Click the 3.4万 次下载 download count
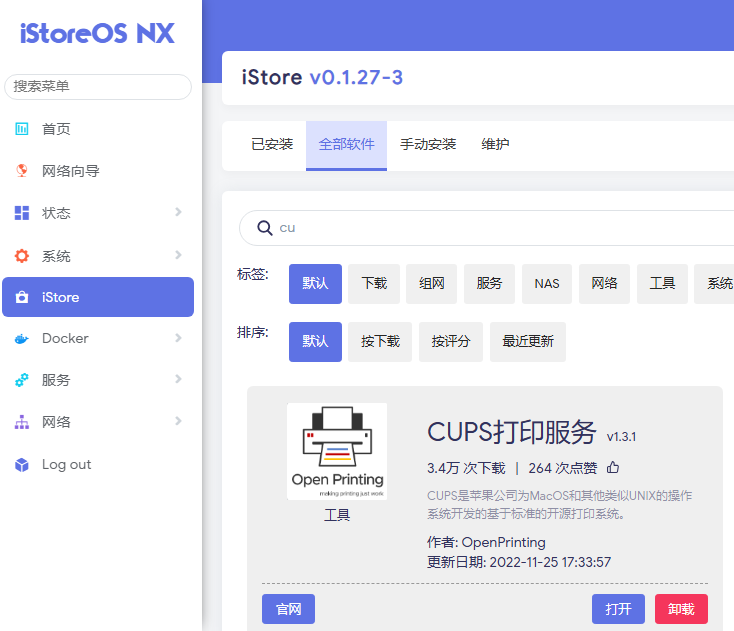 tap(466, 468)
